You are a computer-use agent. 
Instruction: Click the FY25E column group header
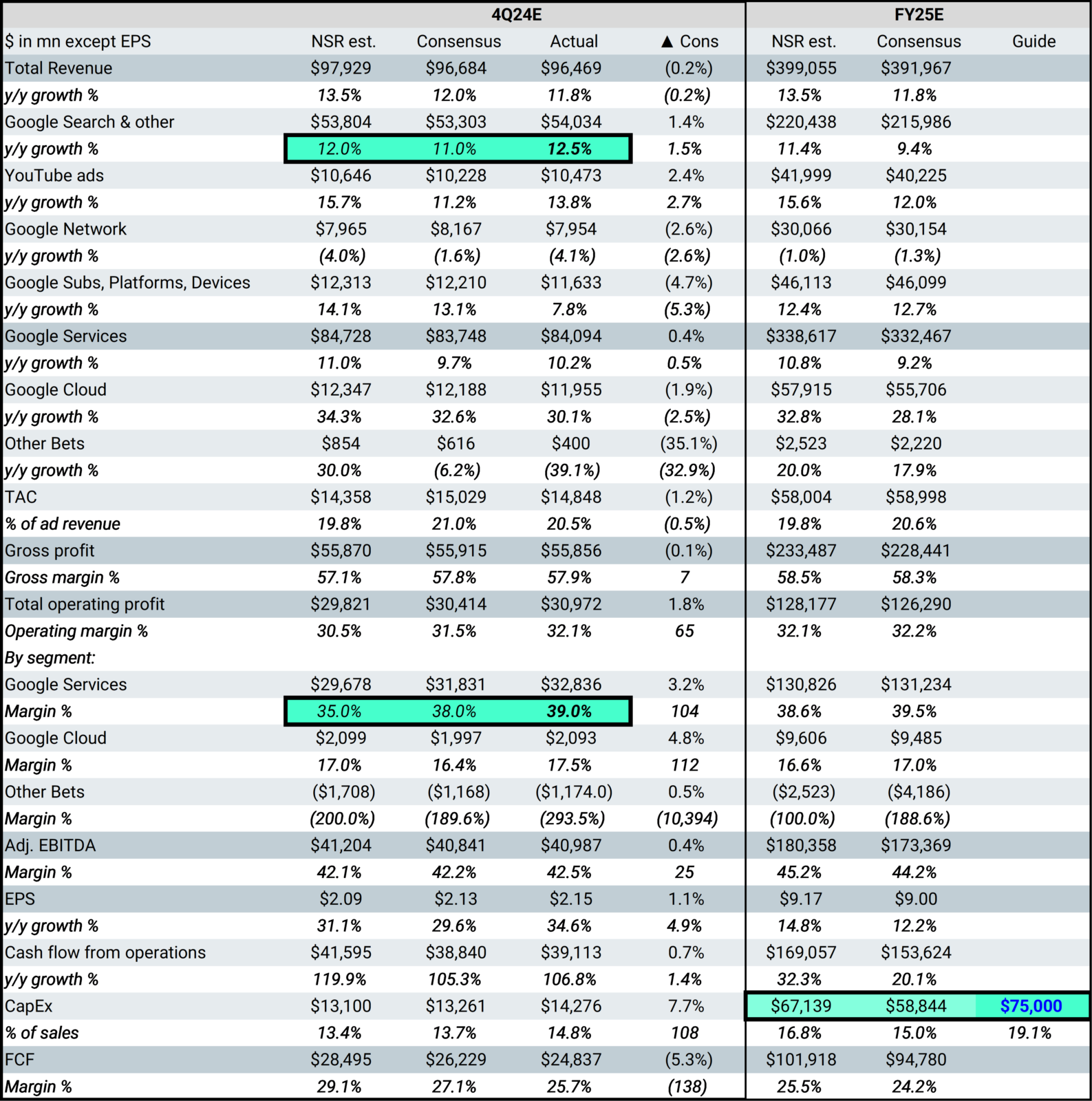point(919,14)
